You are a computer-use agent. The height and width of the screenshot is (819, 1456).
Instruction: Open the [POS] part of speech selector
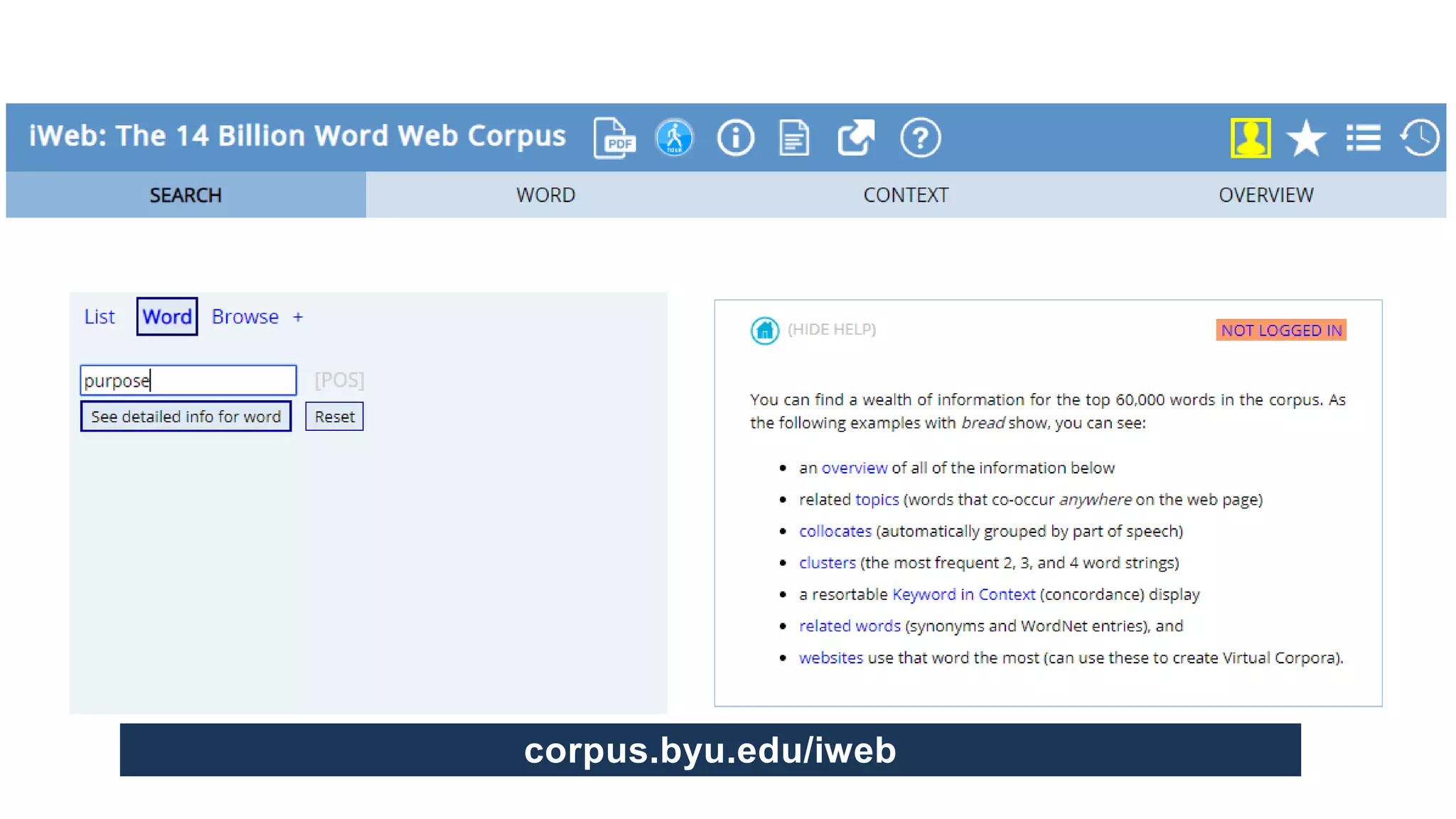(339, 380)
